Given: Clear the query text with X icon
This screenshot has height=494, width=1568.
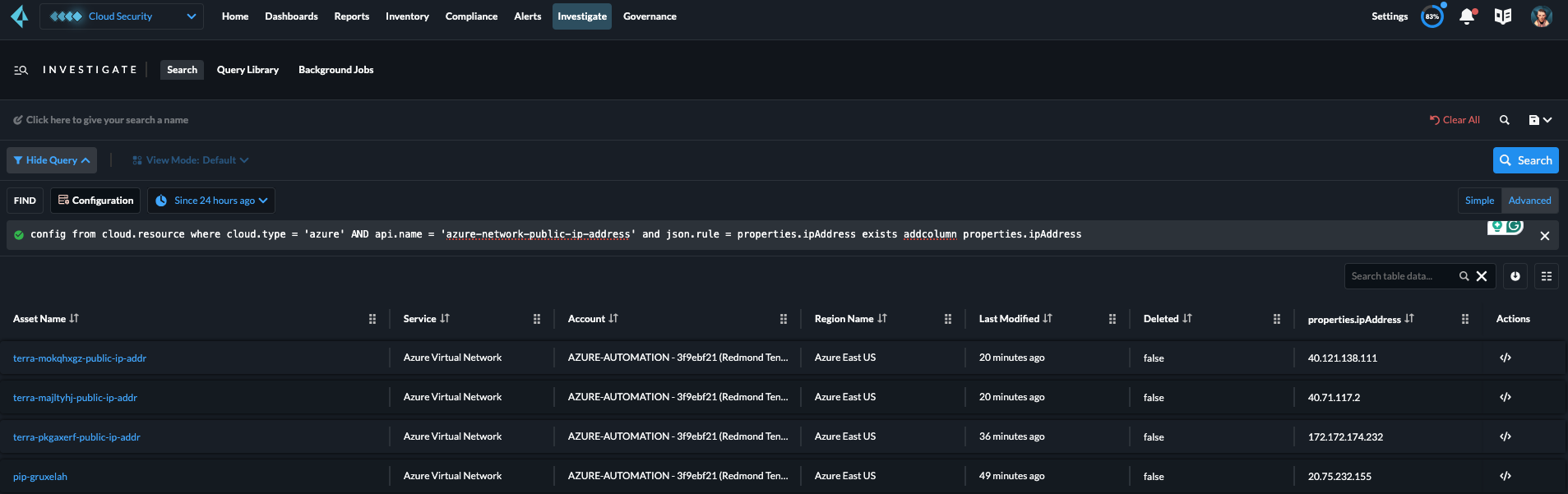Looking at the screenshot, I should (1545, 236).
